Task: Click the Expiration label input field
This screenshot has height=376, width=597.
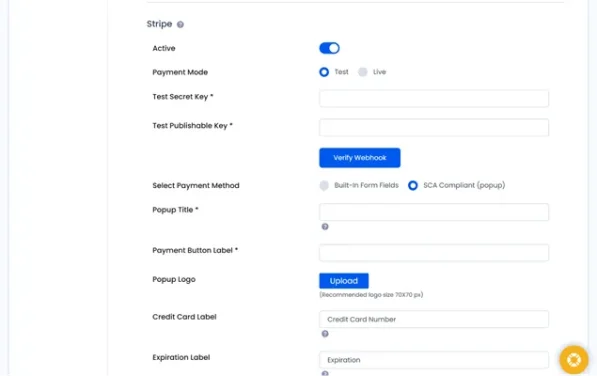Action: [x=434, y=360]
